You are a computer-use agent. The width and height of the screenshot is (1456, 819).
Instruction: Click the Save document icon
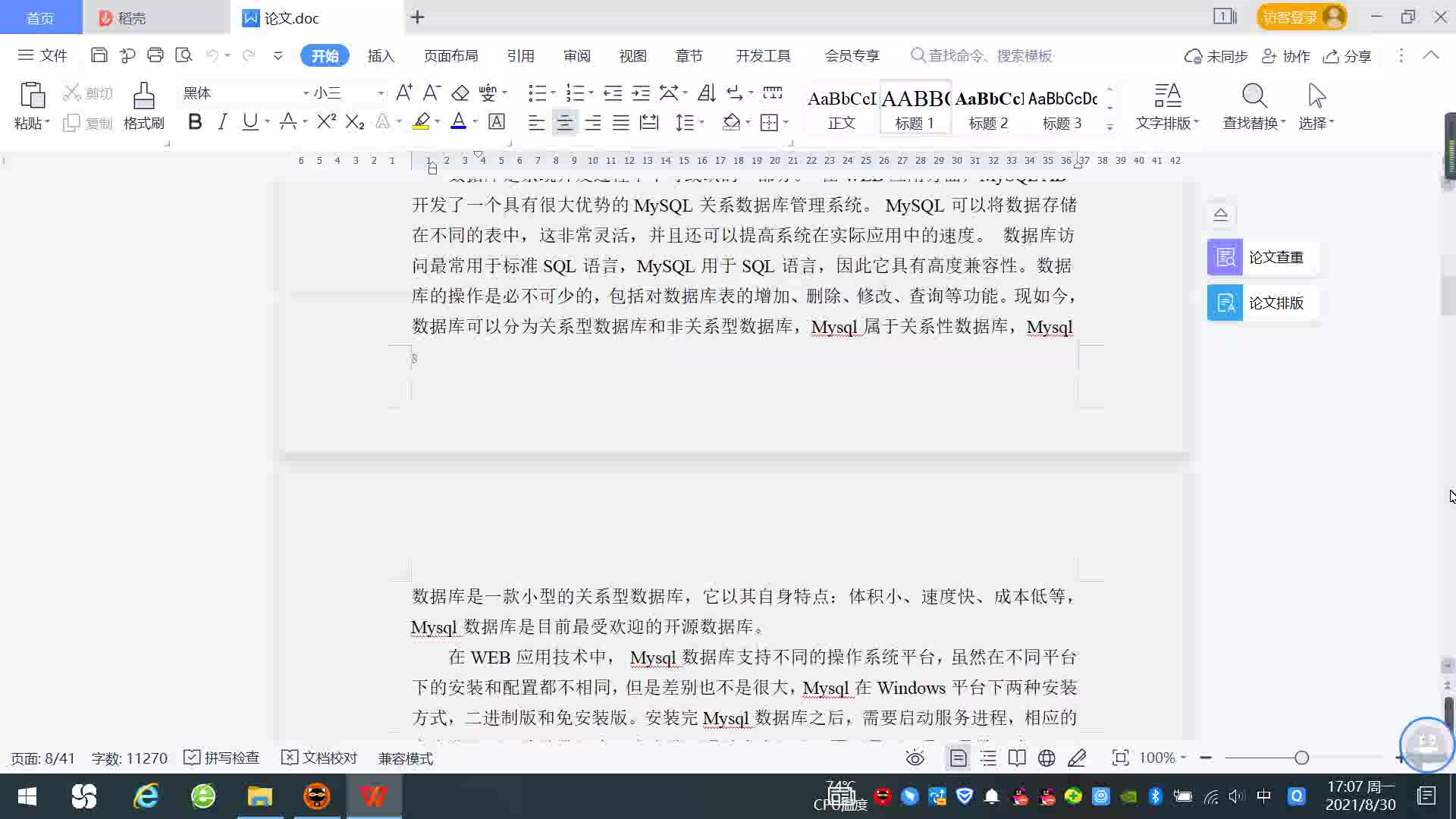click(99, 55)
